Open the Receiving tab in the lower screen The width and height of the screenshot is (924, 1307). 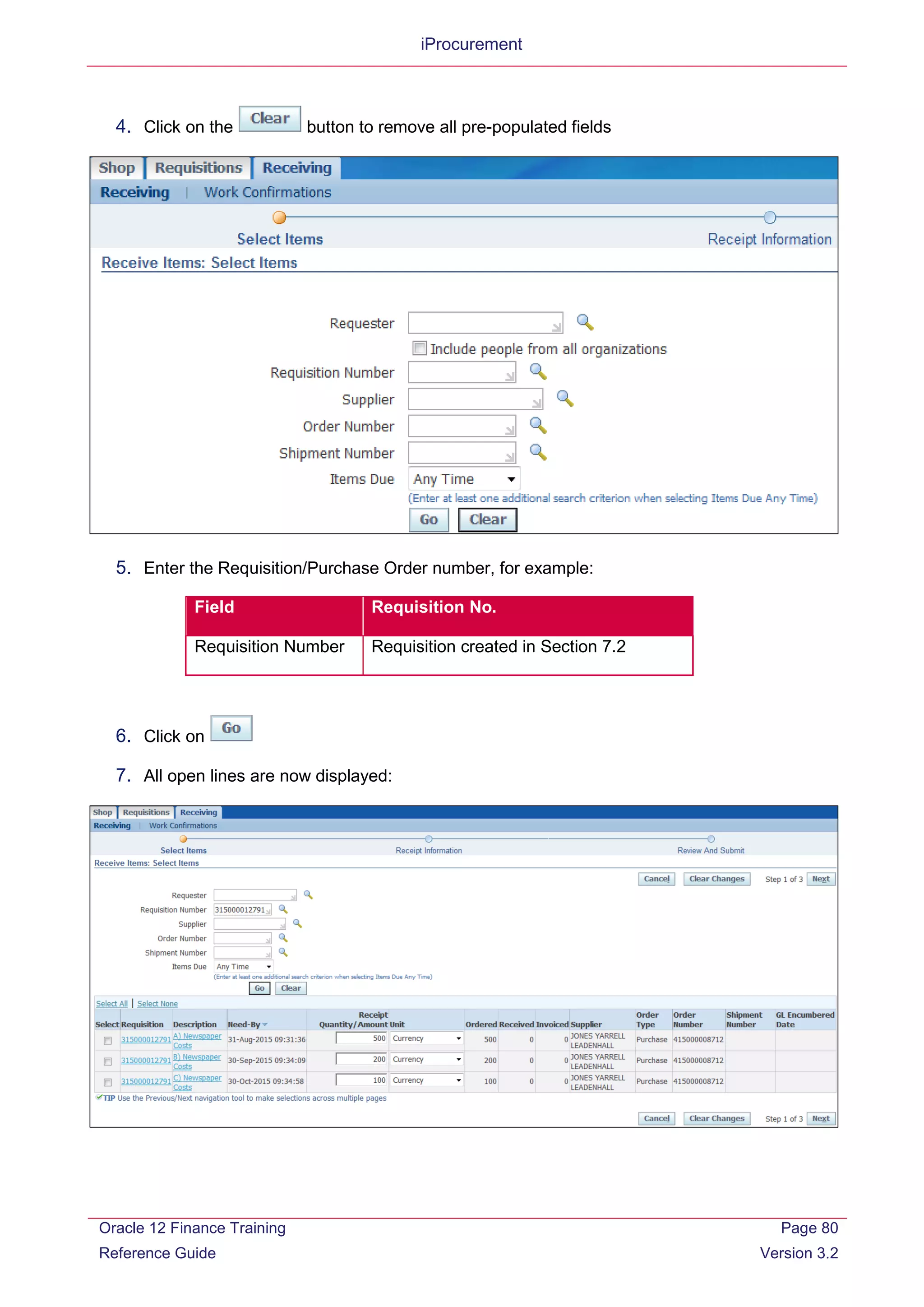coord(199,812)
